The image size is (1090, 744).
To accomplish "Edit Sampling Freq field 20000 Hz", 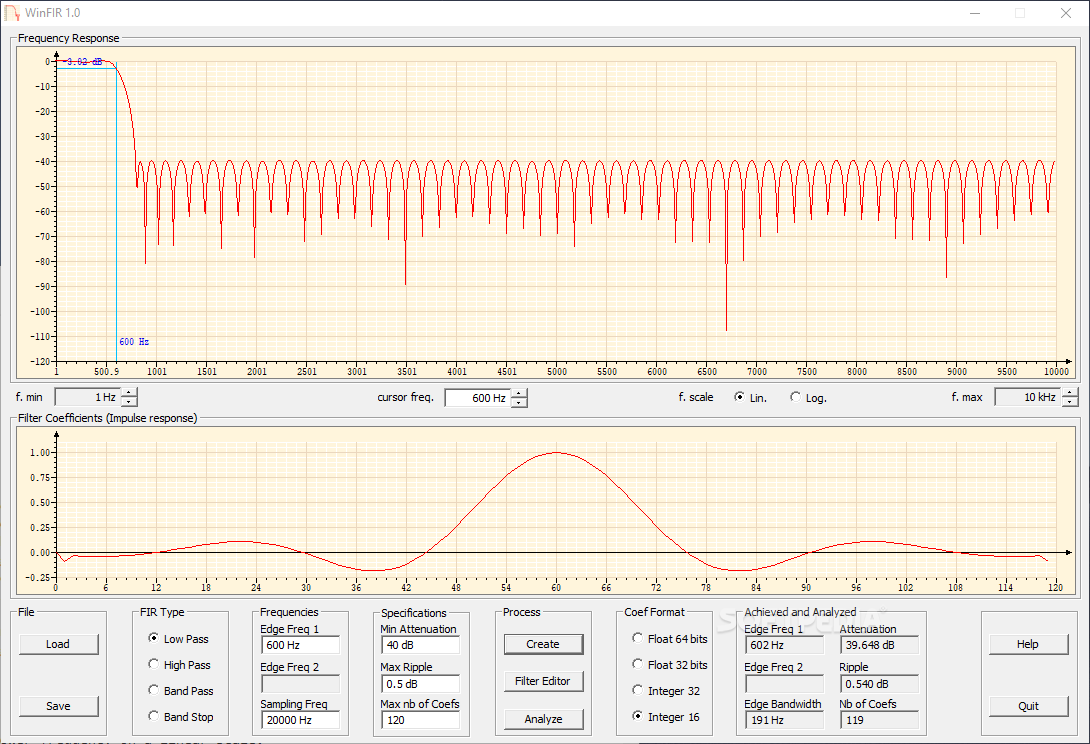I will click(300, 720).
